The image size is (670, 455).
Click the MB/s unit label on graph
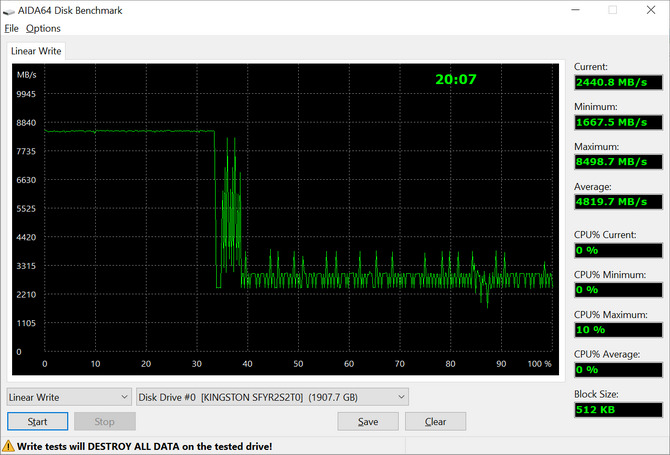26,75
